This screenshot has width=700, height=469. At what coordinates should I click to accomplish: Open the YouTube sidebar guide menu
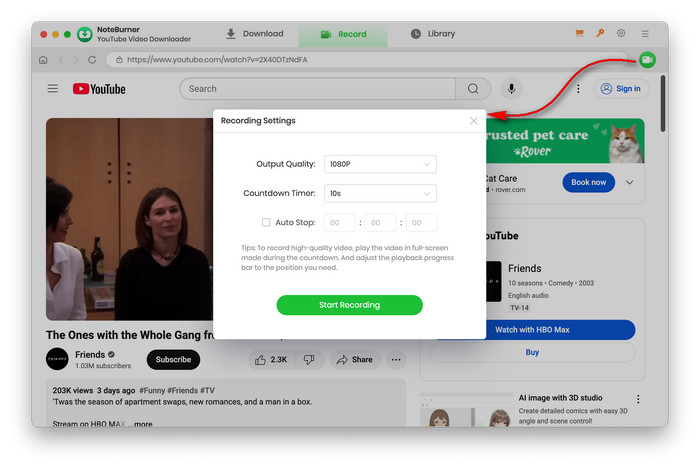[53, 88]
